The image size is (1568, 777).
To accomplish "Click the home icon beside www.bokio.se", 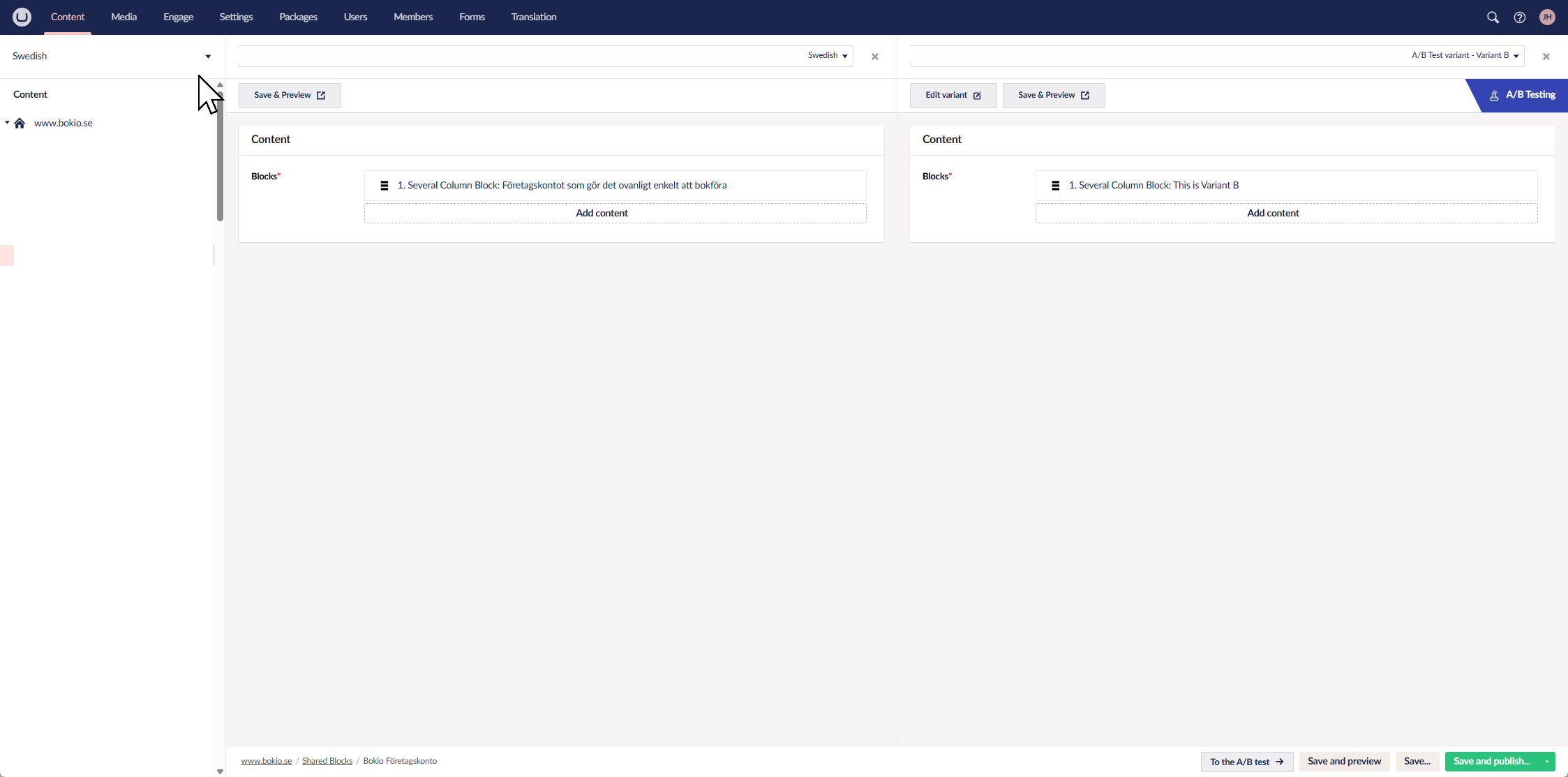I will point(20,124).
